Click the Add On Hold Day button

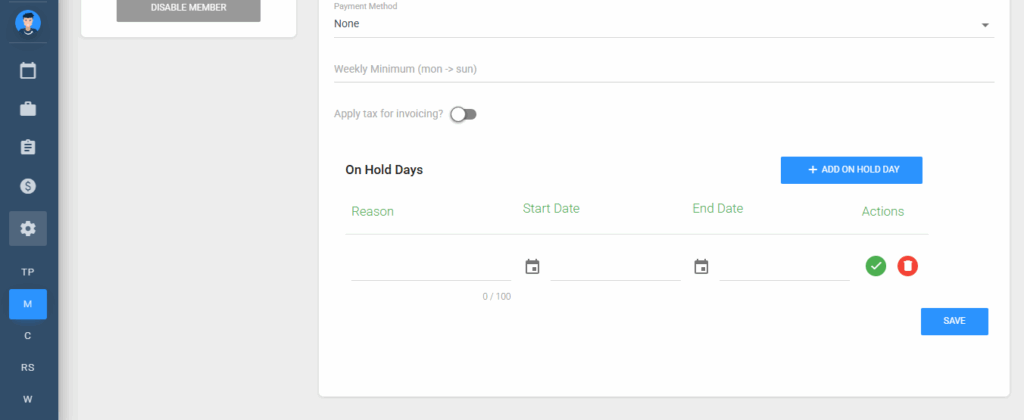851,170
